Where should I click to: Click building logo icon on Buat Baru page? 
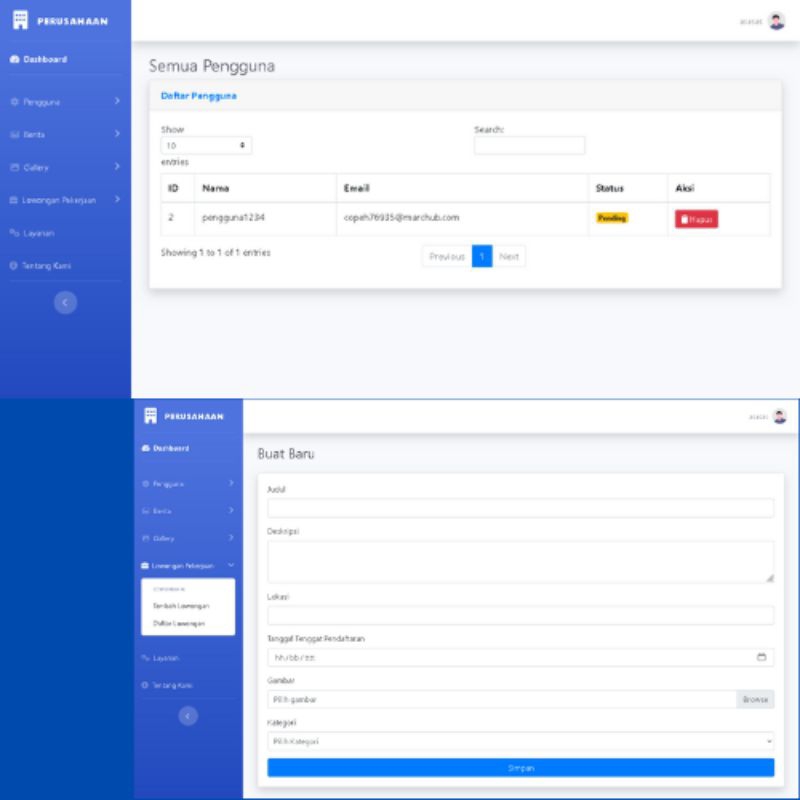pyautogui.click(x=151, y=416)
